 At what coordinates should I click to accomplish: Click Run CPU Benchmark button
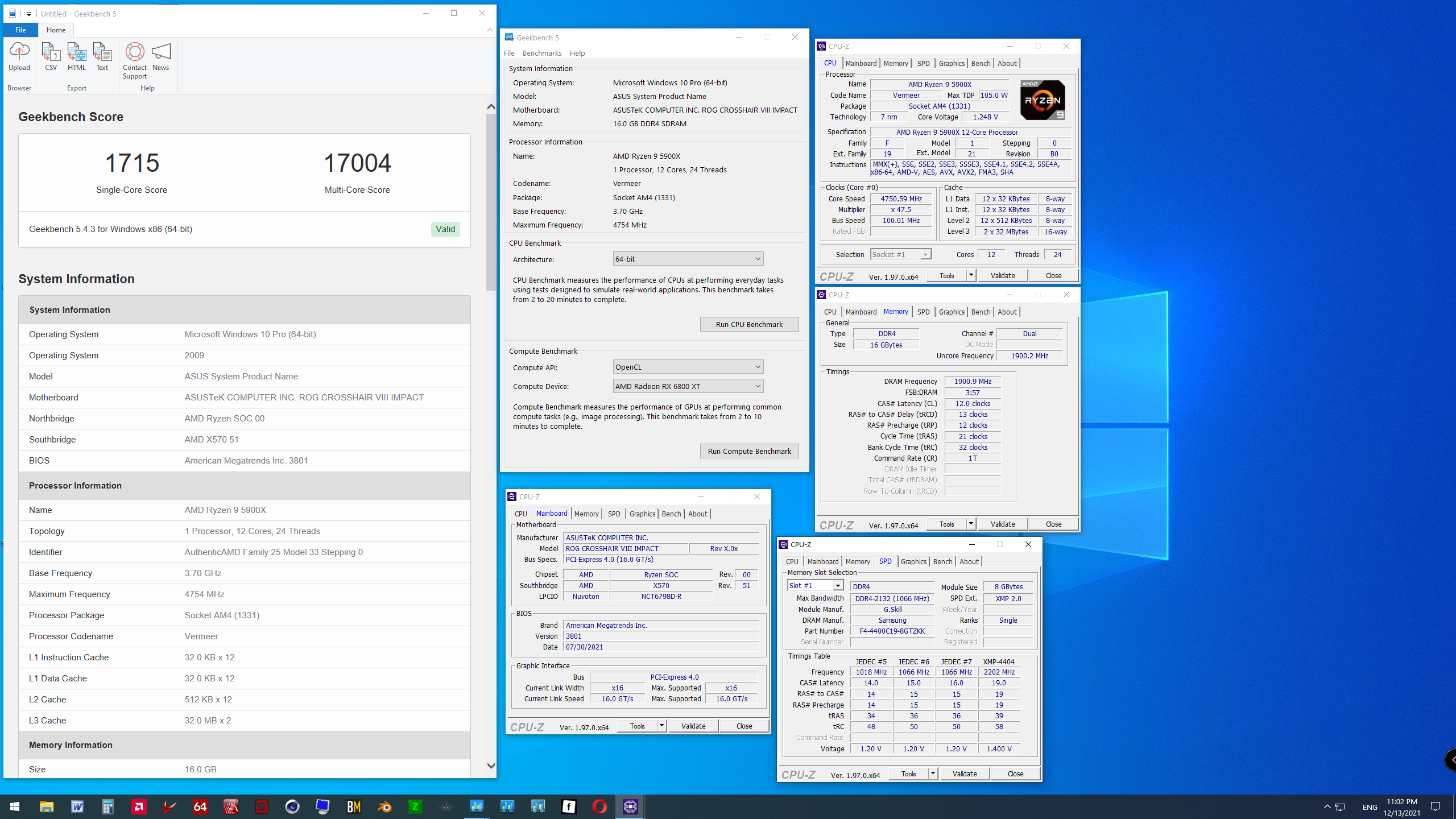coord(749,324)
